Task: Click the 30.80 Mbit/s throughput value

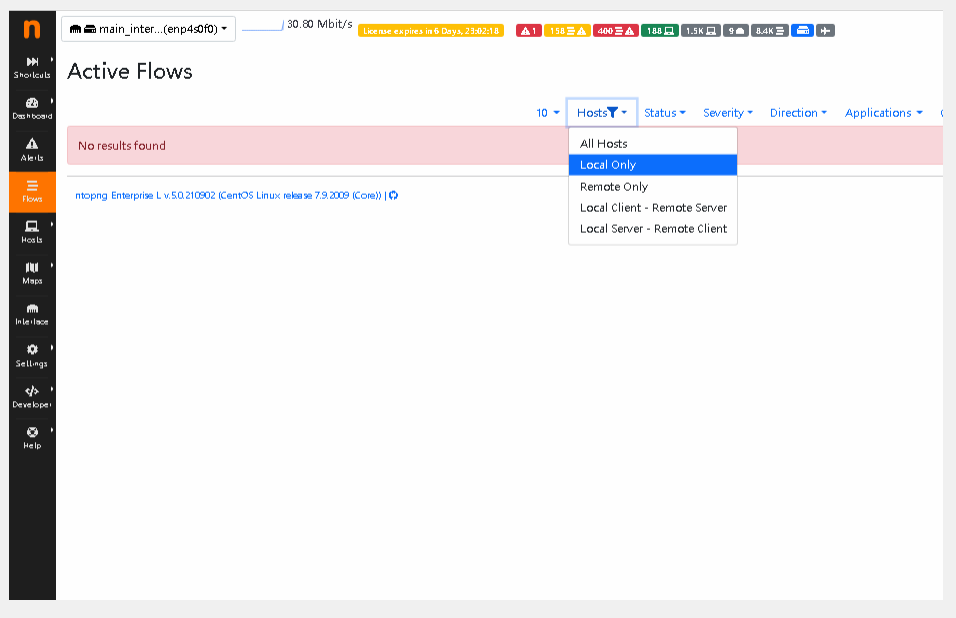Action: (x=319, y=24)
